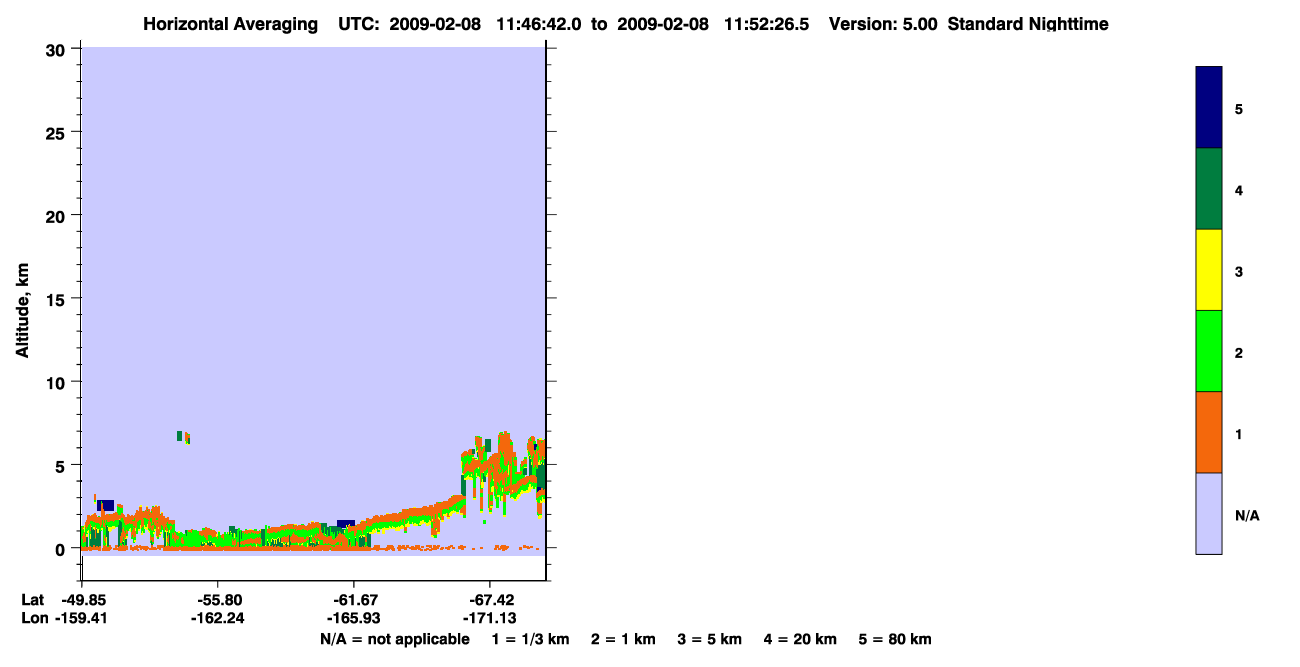Screen dimensions: 1300x667
Task: Click the '3 = 5 km' legend text
Action: [710, 639]
